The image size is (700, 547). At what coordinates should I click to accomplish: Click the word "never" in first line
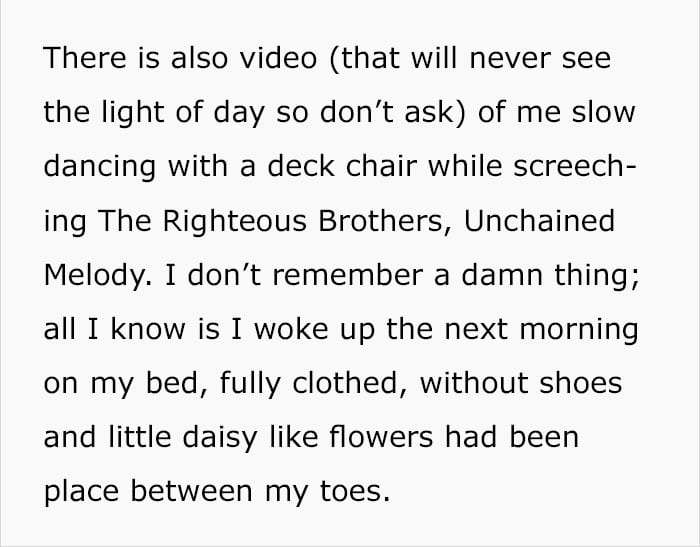(509, 58)
